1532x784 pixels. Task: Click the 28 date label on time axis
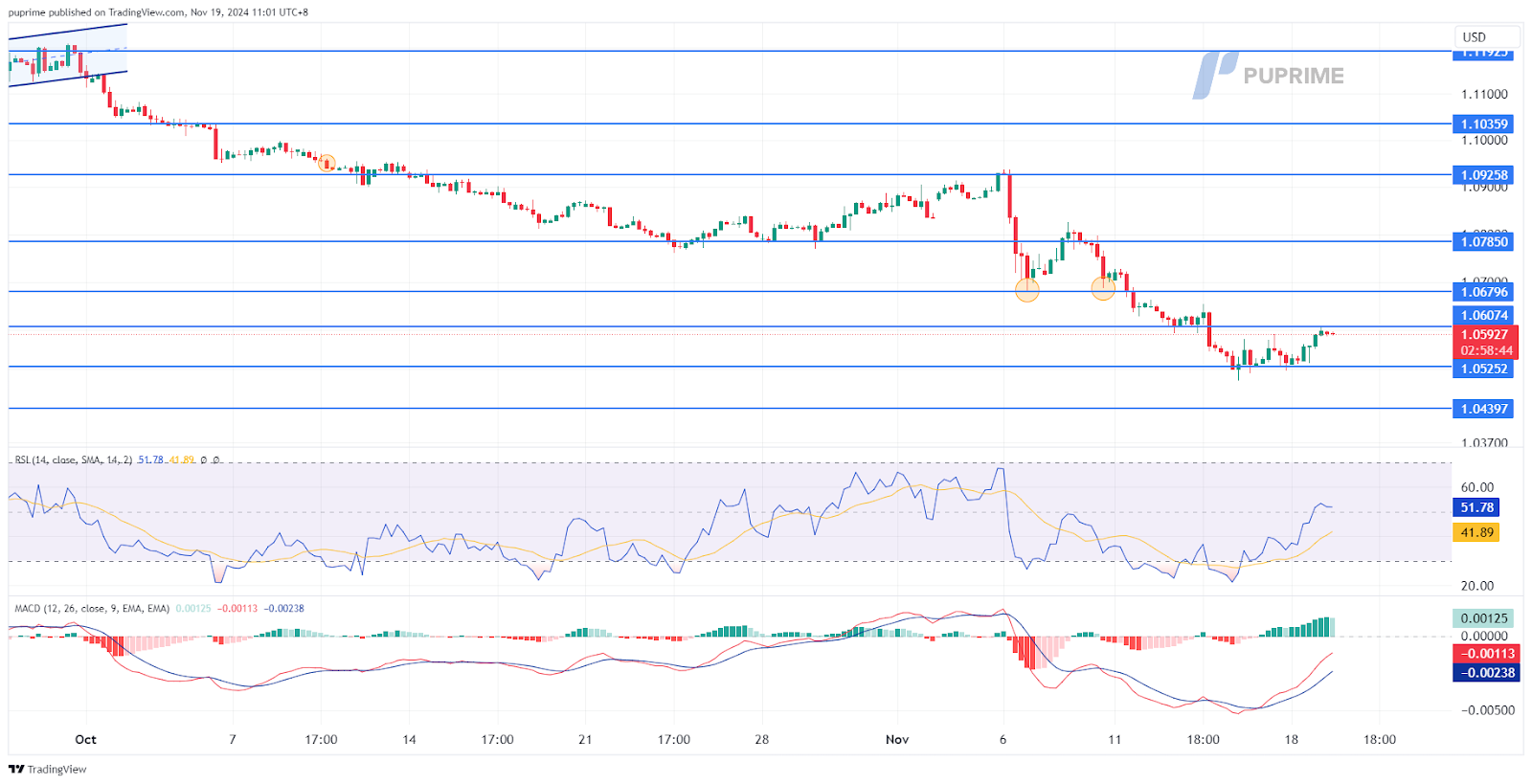(761, 739)
